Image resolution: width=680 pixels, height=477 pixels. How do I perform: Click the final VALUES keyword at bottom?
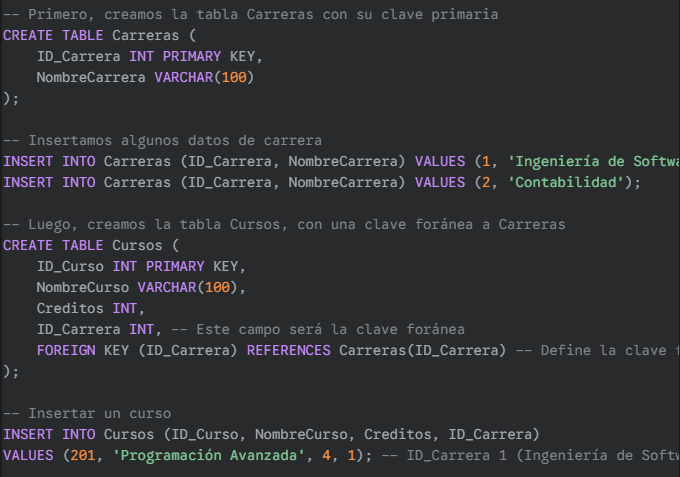(28, 455)
